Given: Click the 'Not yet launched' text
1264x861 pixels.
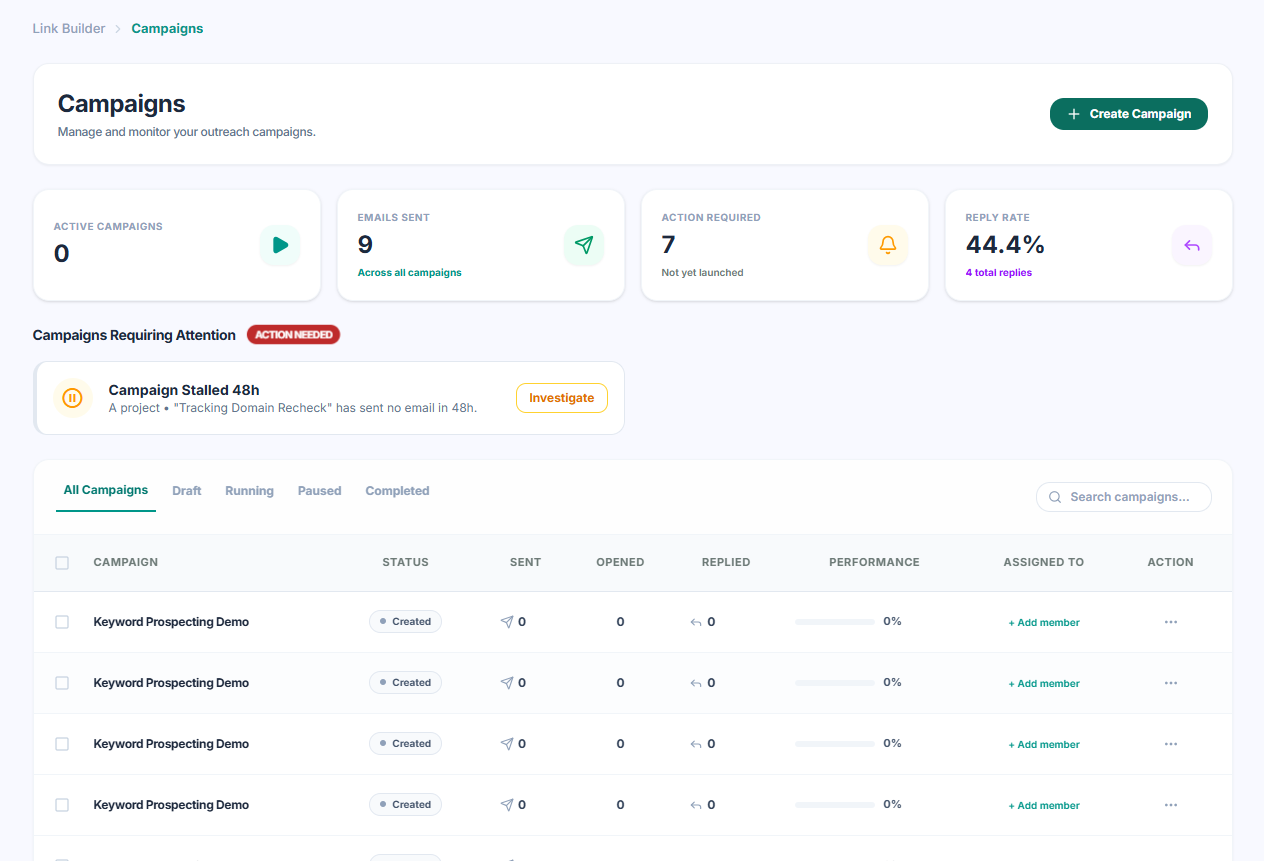Looking at the screenshot, I should (703, 273).
